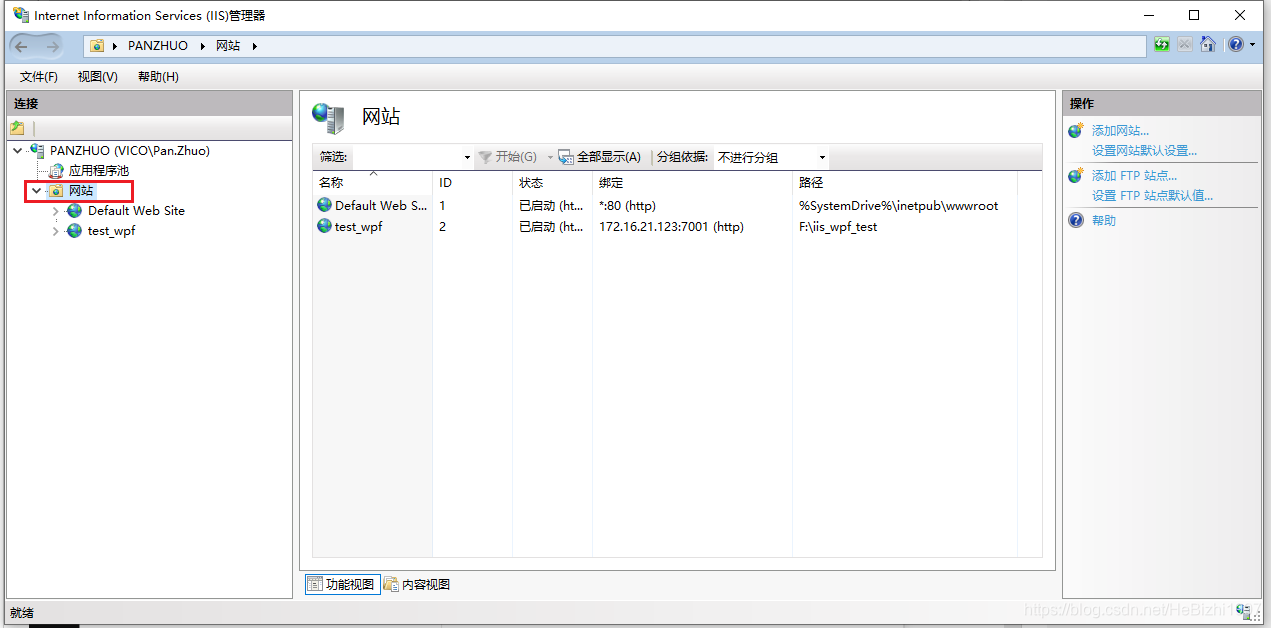Viewport: 1271px width, 628px height.
Task: Open breadcrumb arrow after 网站
Action: 254,46
